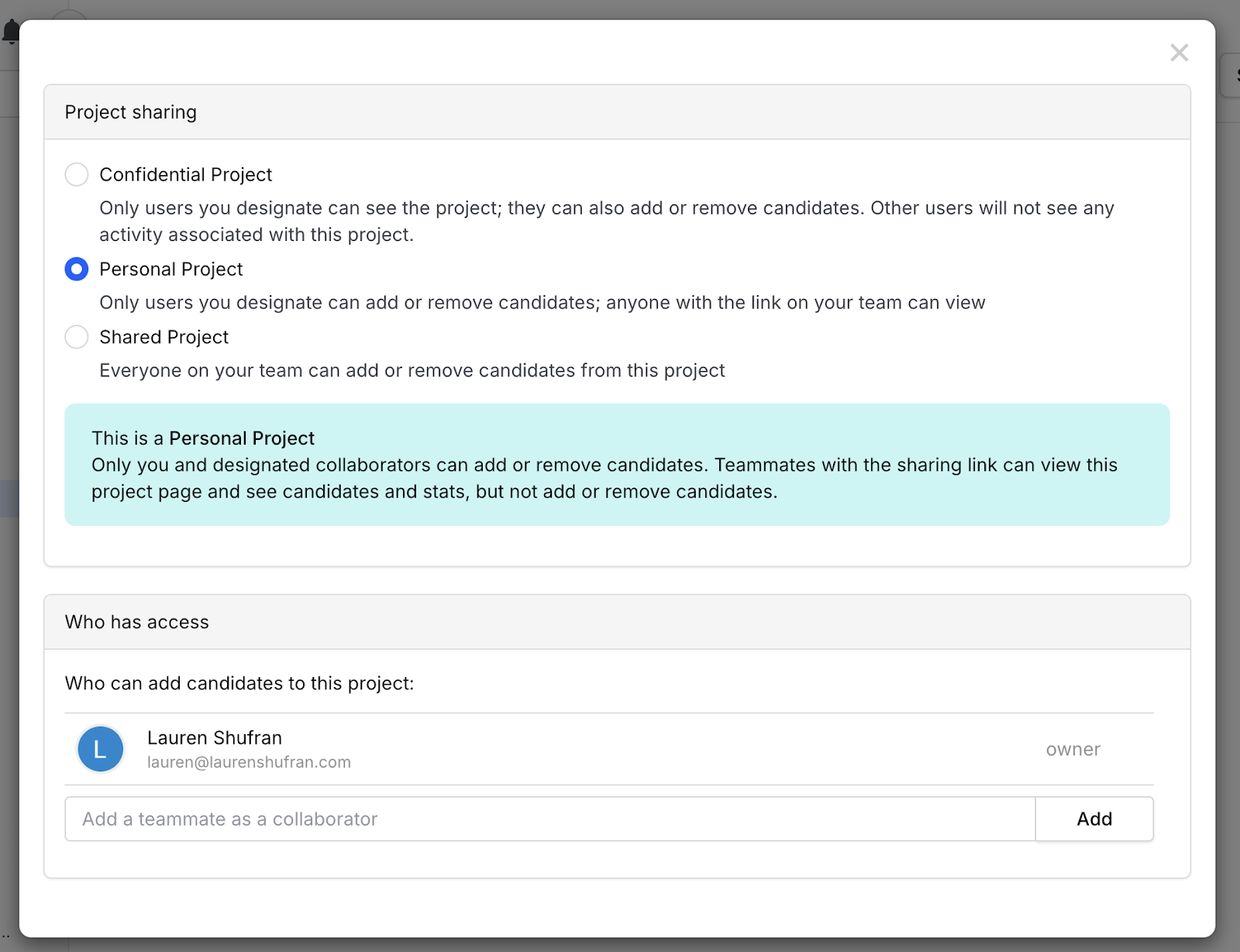Screen dimensions: 1240x952
Task: Click the notification bell behind the dialog
Action: click(10, 33)
